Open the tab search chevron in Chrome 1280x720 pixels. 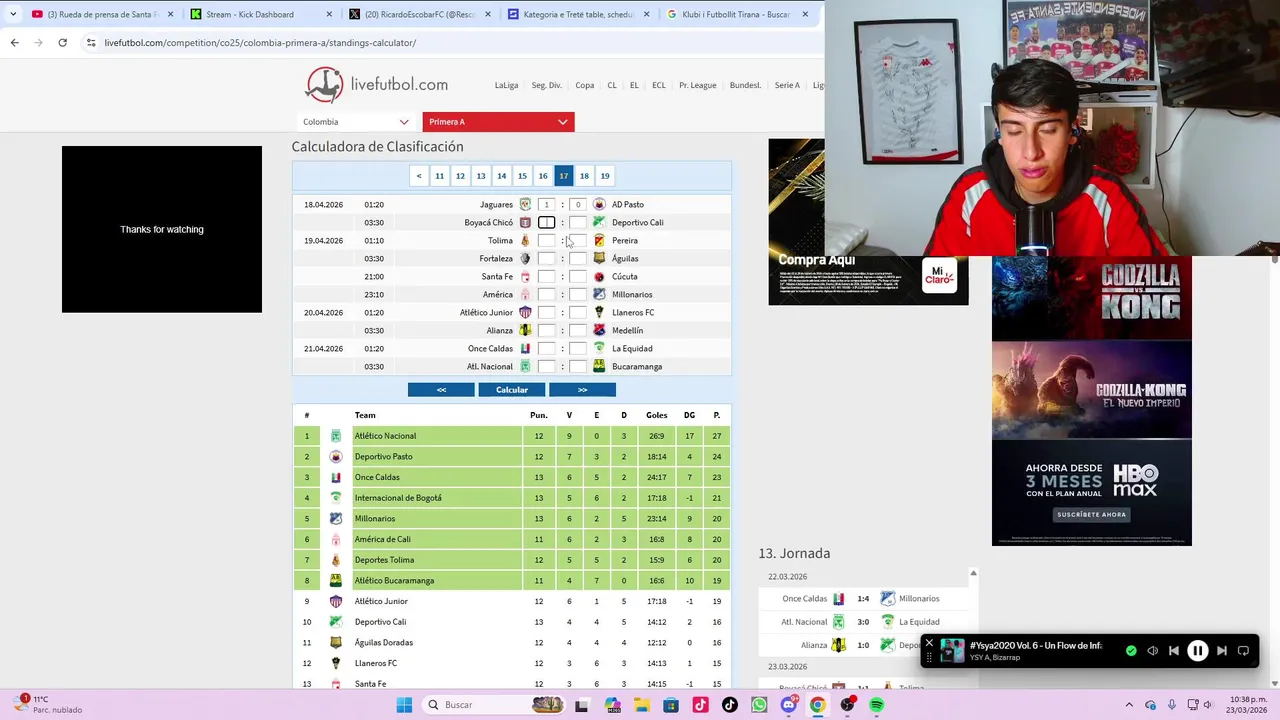(12, 14)
